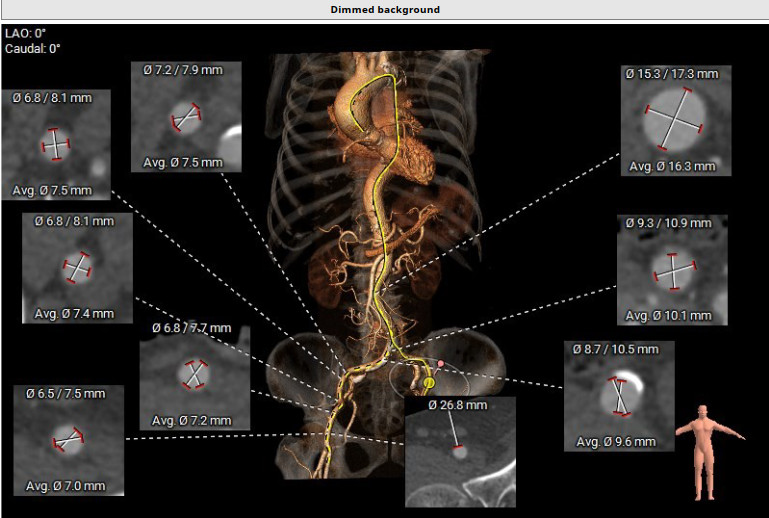Click the Ø 6.5 / 7.5 mm cross-section
This screenshot has height=518, width=769.
click(x=69, y=439)
